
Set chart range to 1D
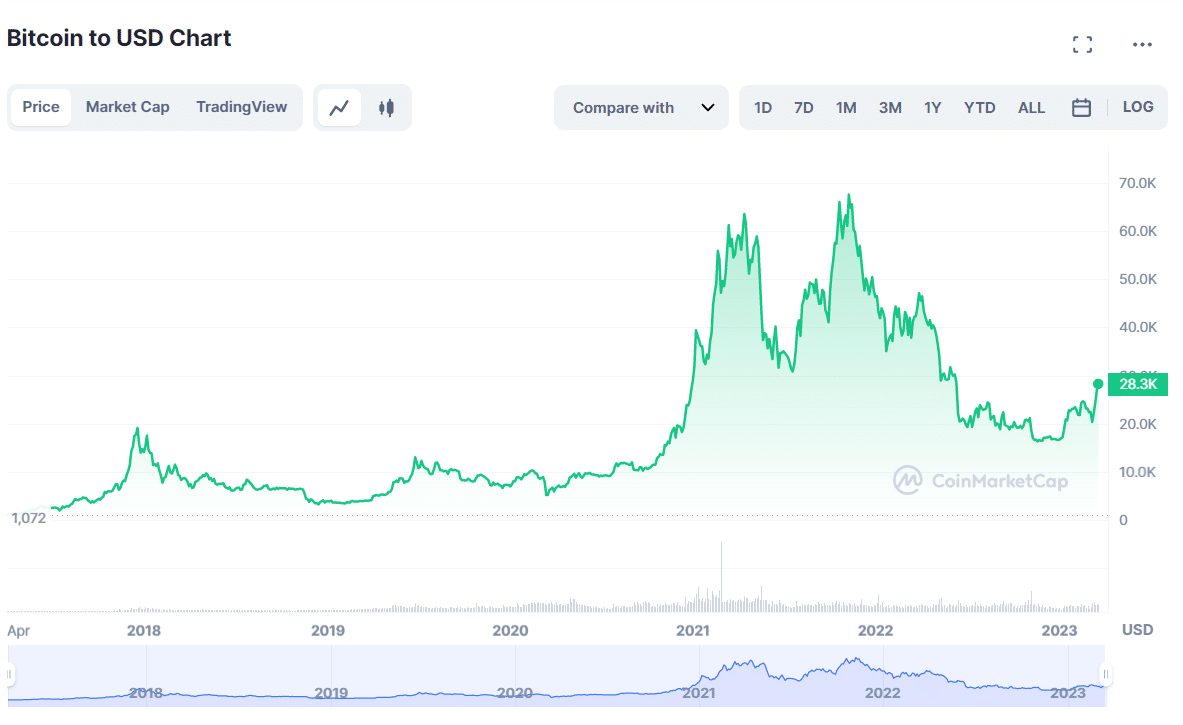763,108
